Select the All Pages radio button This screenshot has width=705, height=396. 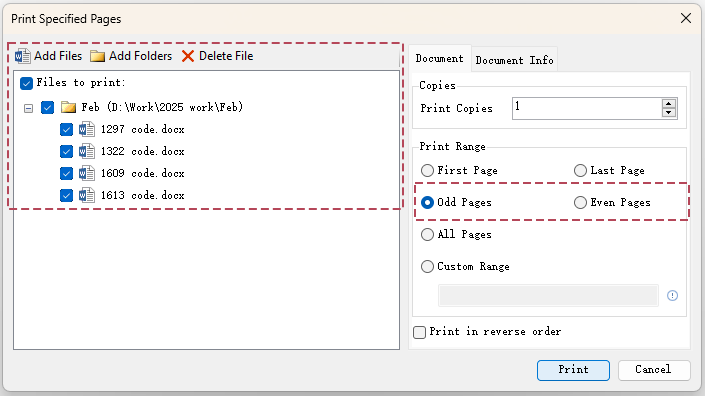pyautogui.click(x=427, y=234)
